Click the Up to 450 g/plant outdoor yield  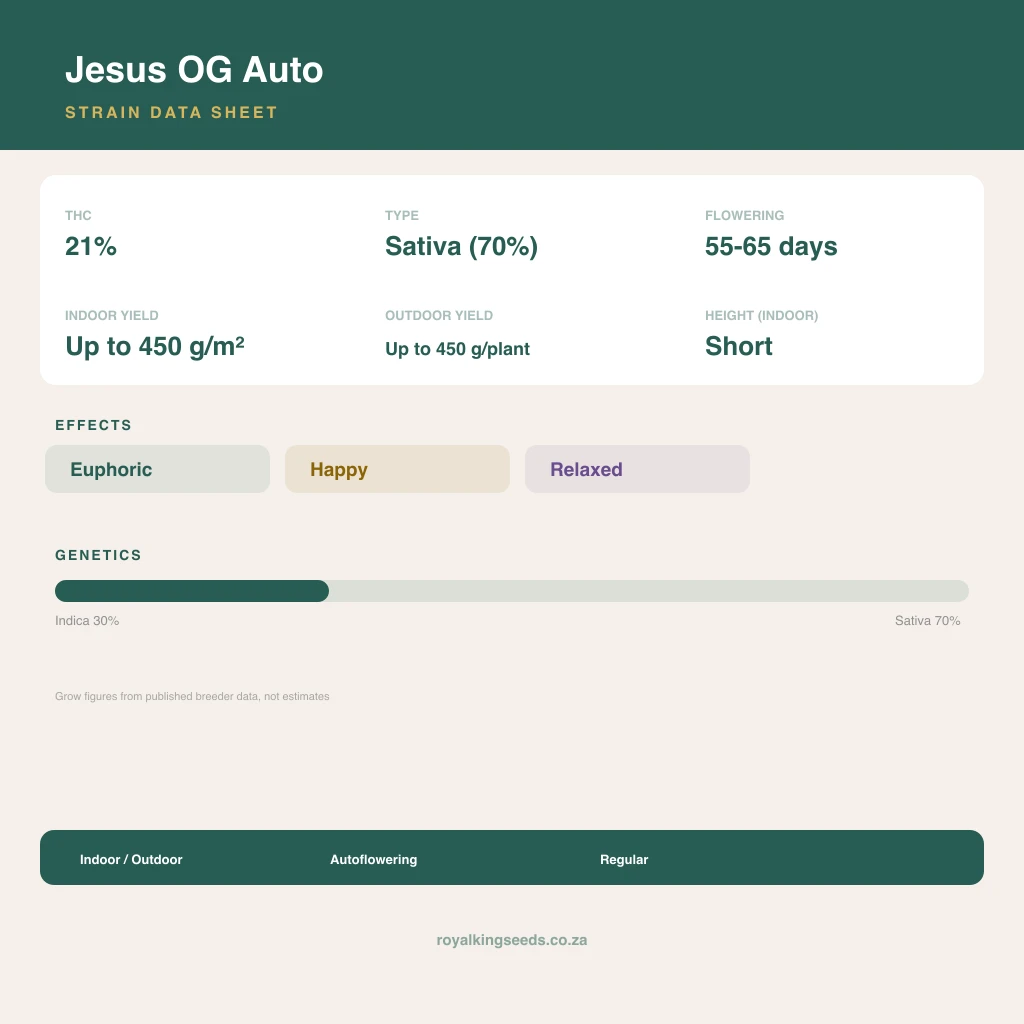[x=457, y=349]
